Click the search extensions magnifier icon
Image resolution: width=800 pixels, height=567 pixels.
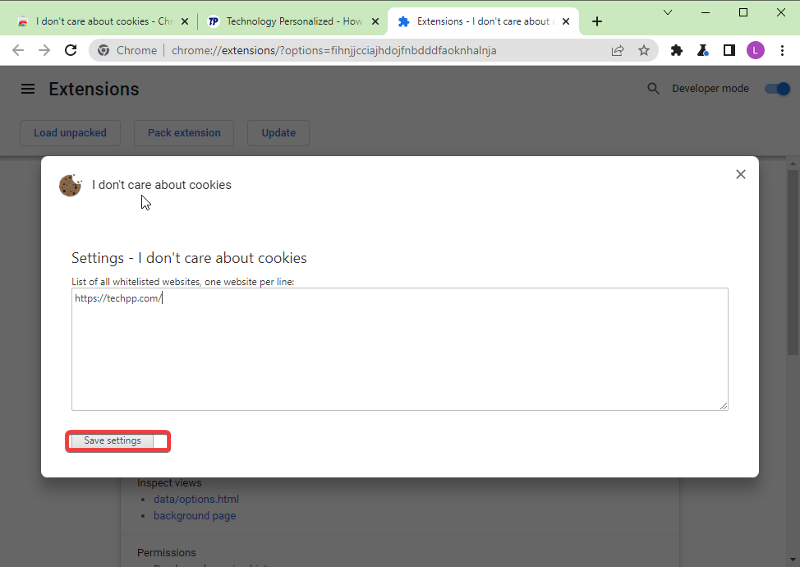653,89
